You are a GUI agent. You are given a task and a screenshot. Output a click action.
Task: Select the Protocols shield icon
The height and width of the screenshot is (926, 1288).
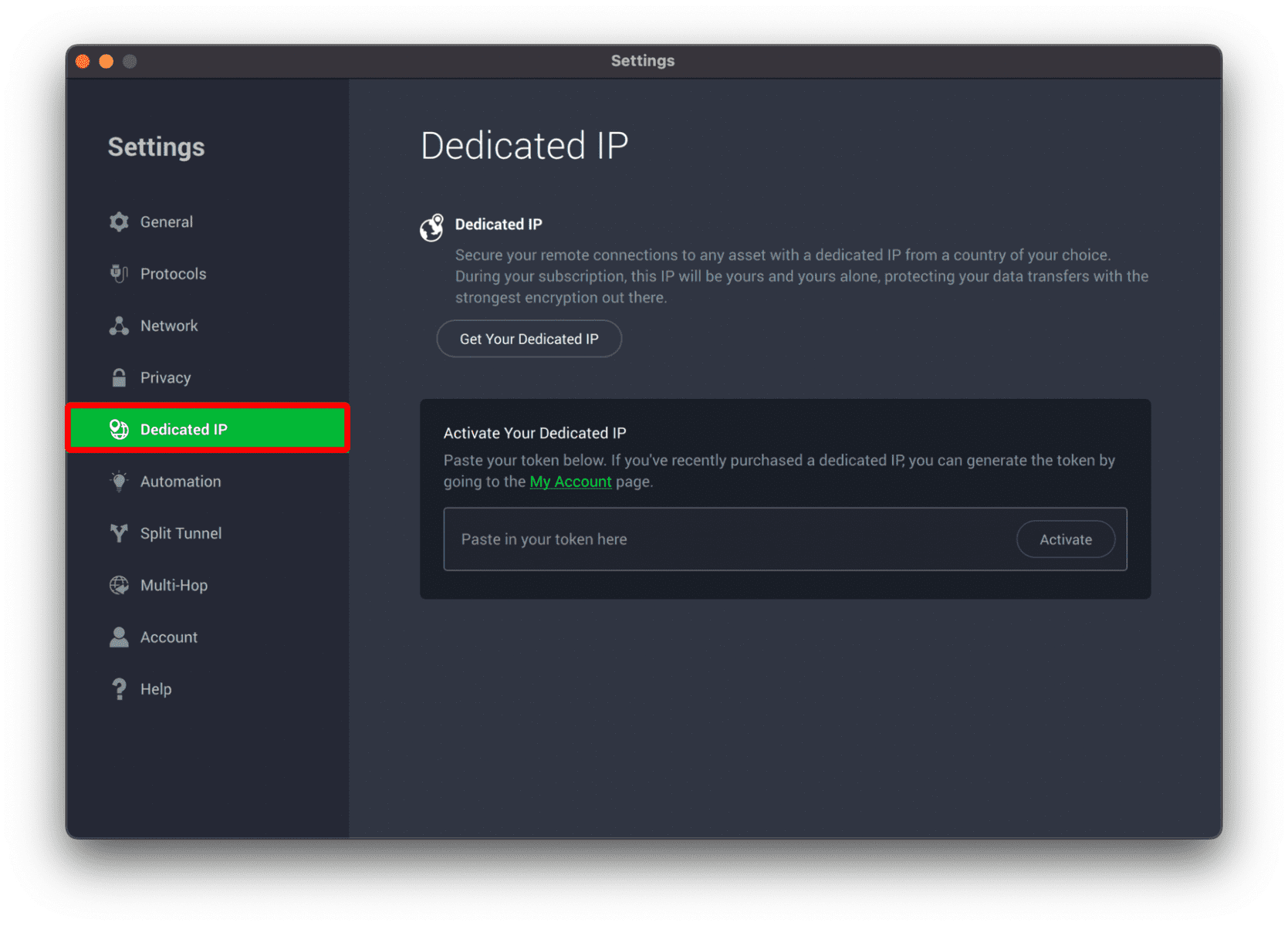coord(119,274)
